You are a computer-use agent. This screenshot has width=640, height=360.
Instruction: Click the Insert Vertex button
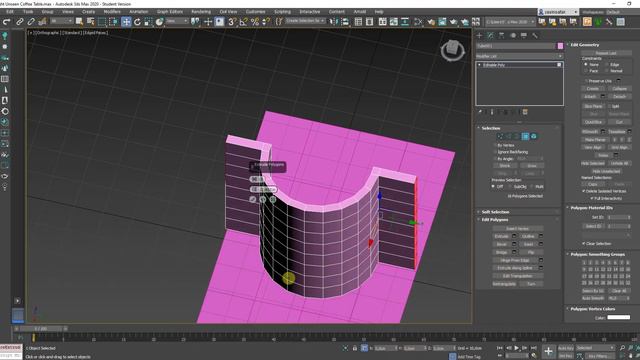click(518, 229)
